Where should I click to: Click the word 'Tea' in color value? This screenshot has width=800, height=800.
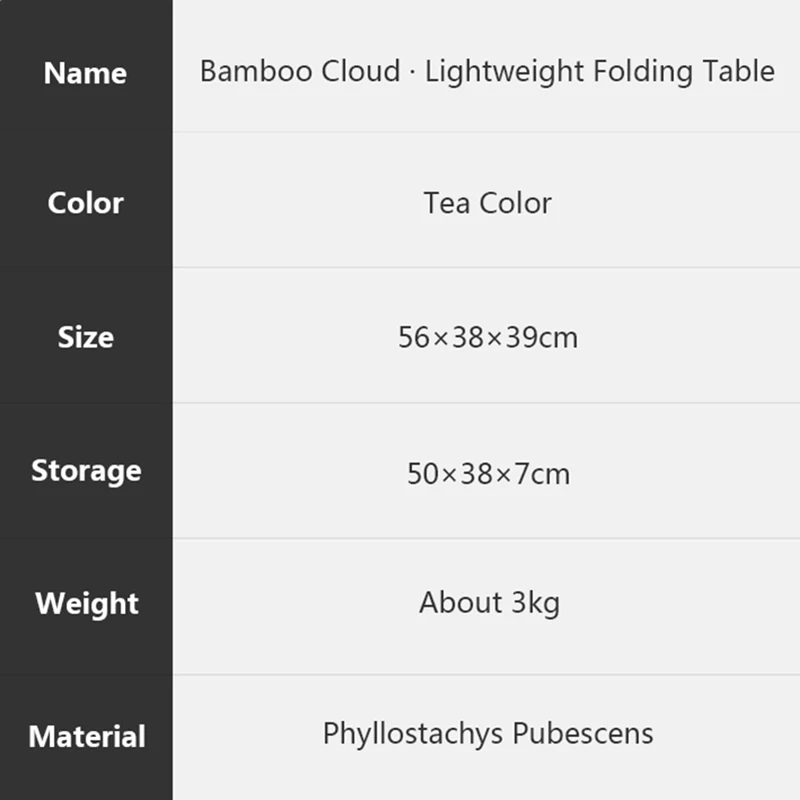pos(446,203)
